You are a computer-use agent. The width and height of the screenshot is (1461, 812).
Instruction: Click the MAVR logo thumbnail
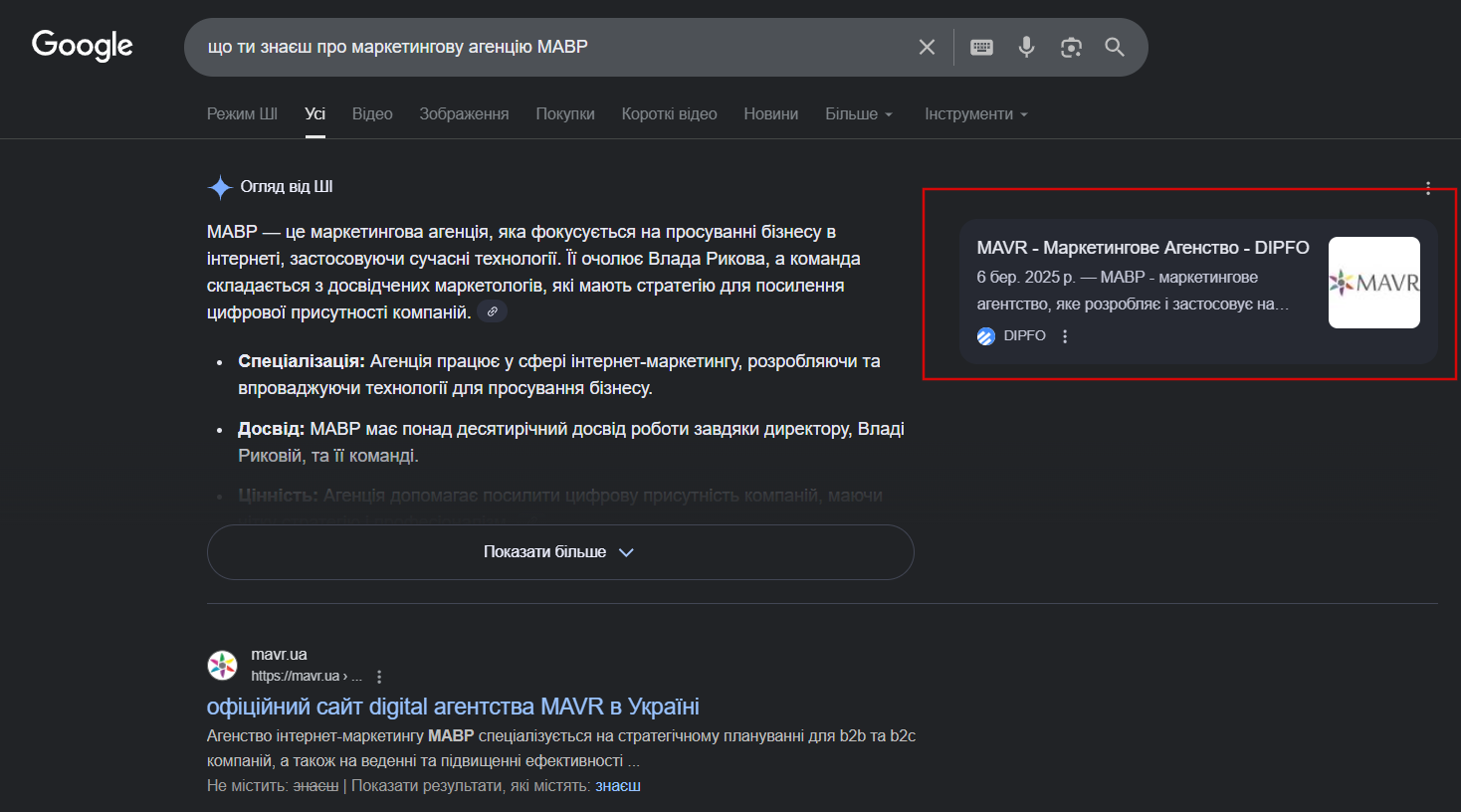coord(1373,283)
